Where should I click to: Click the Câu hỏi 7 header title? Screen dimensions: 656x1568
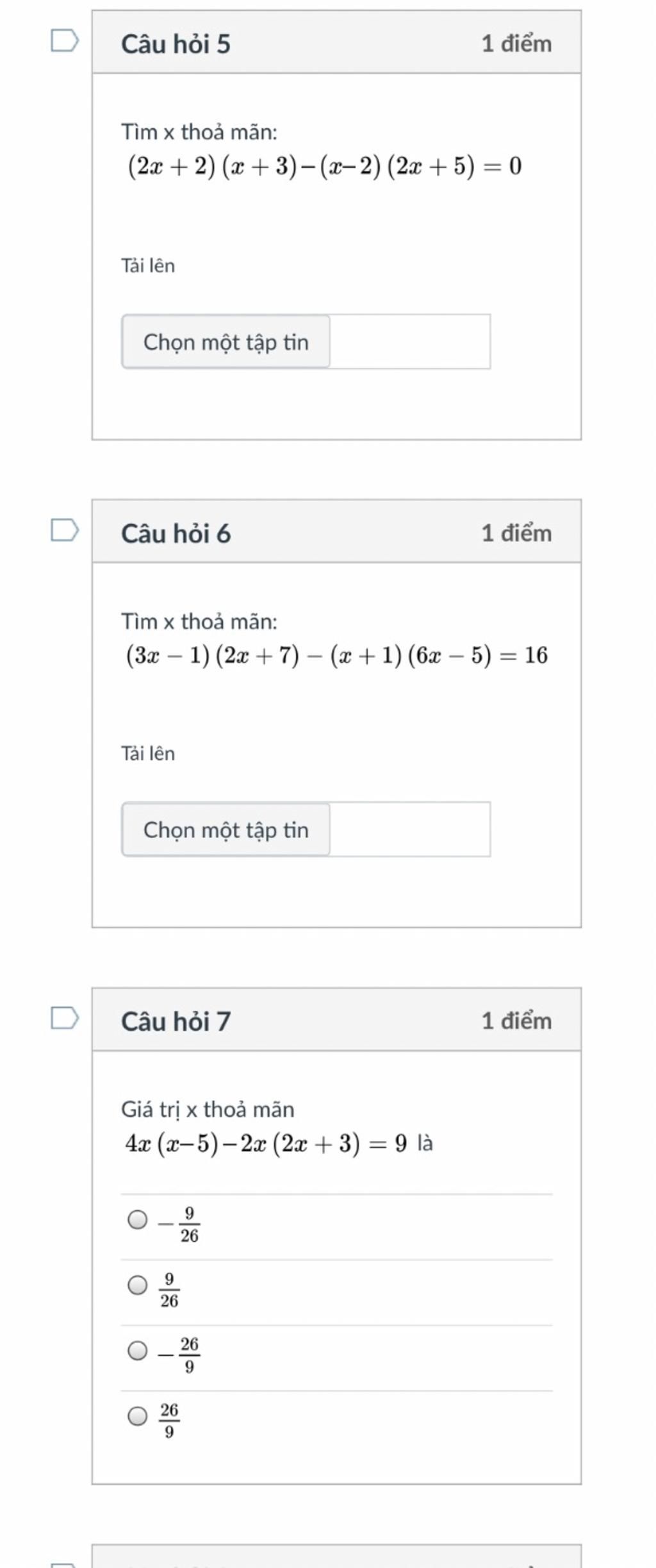(176, 1021)
